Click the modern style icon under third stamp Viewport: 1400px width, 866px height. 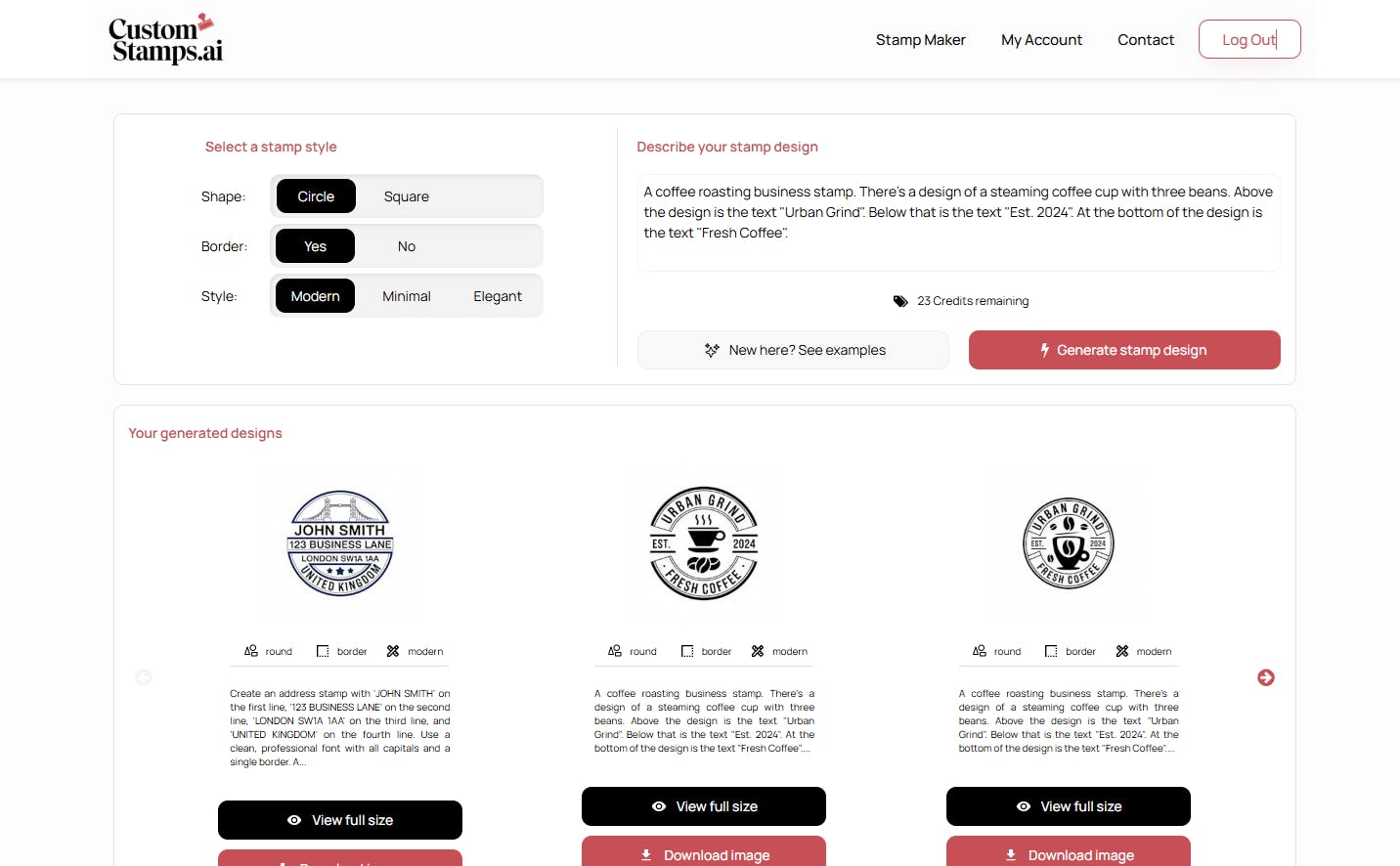tap(1122, 651)
